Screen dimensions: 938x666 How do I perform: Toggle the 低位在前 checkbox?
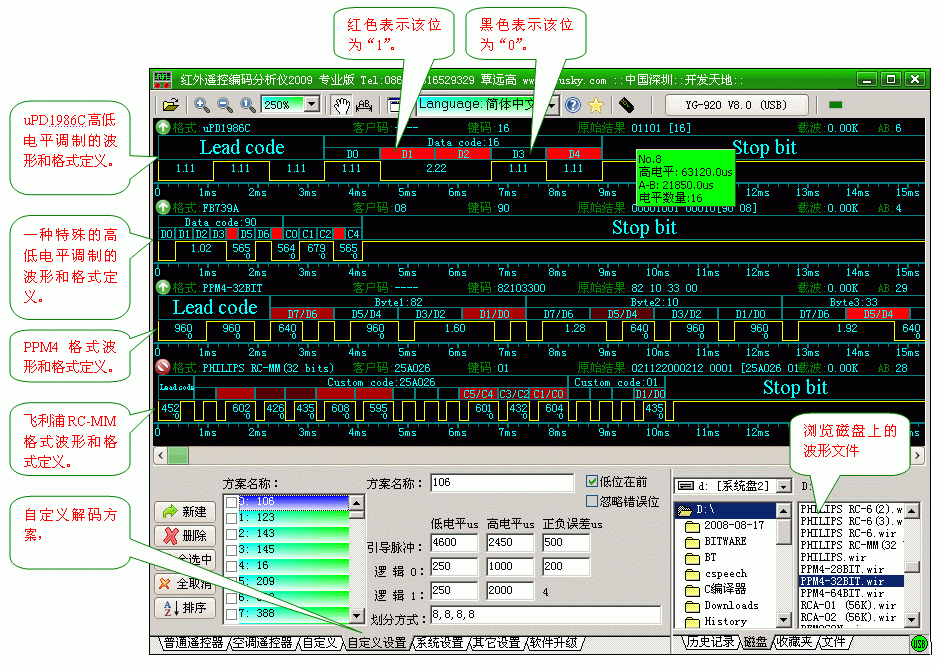592,481
